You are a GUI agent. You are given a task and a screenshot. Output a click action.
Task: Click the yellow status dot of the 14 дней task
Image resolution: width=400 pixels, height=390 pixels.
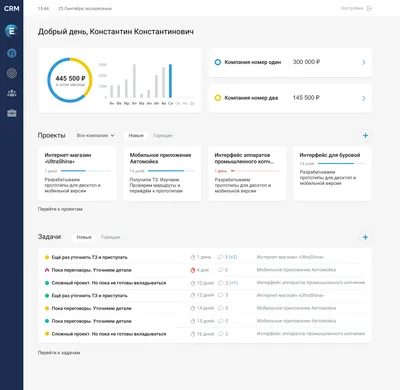(47, 308)
